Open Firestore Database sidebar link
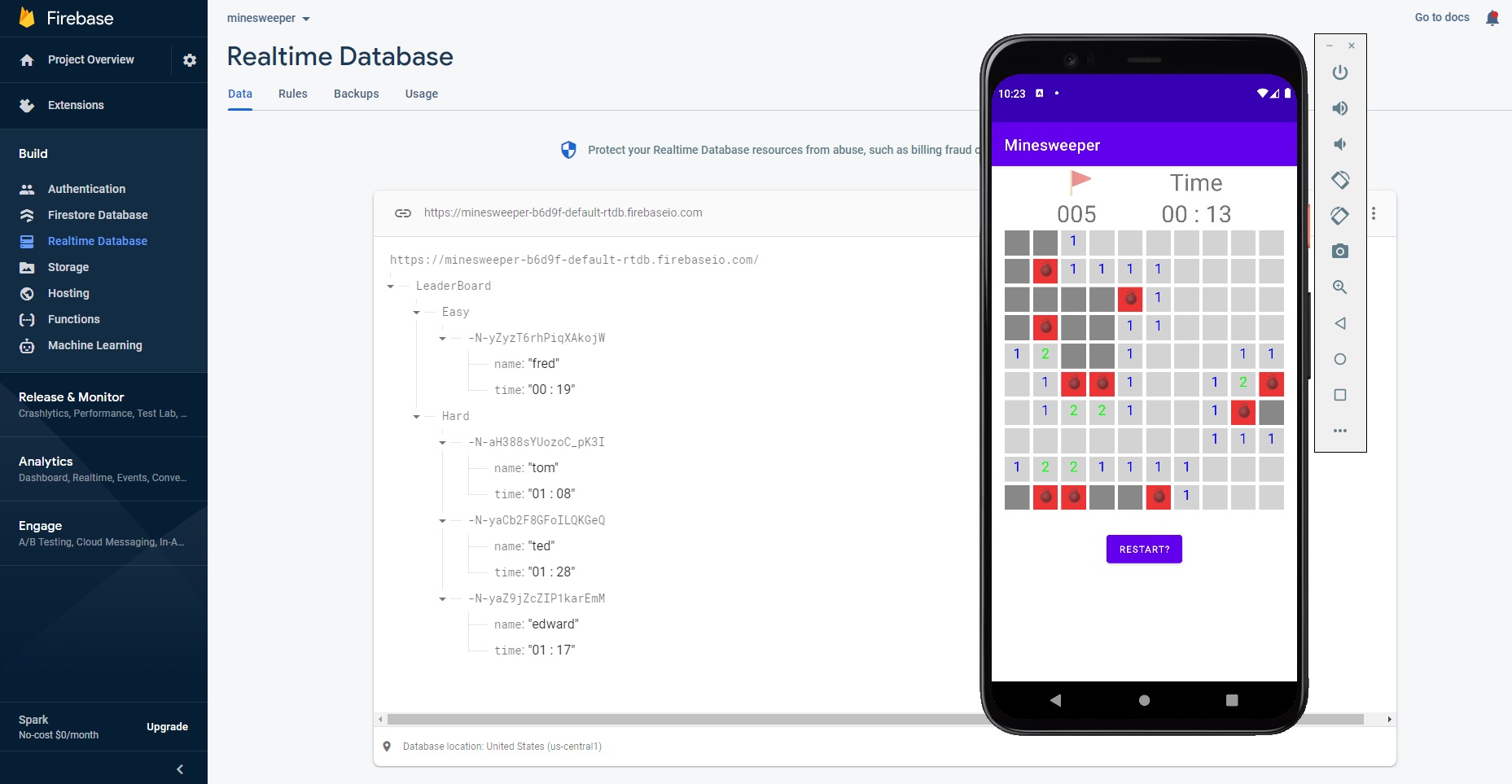The height and width of the screenshot is (784, 1512). pyautogui.click(x=98, y=215)
